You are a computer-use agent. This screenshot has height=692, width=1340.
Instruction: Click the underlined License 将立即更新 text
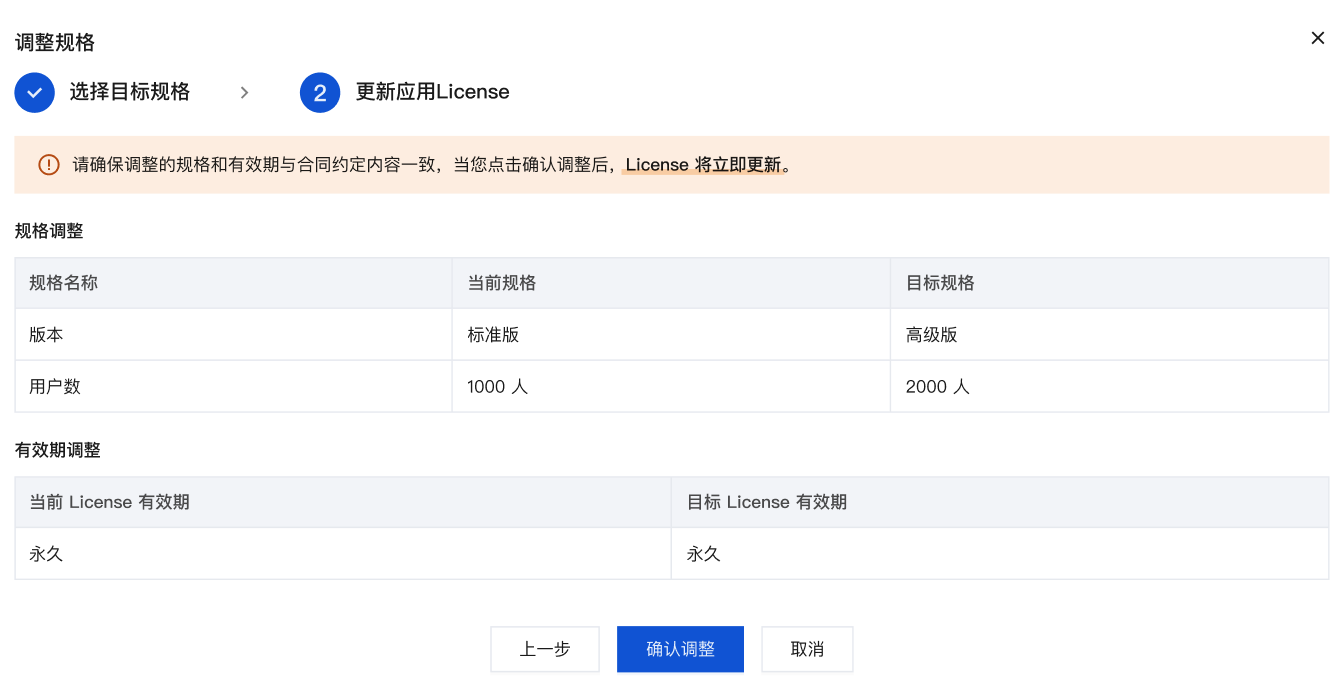coord(703,165)
